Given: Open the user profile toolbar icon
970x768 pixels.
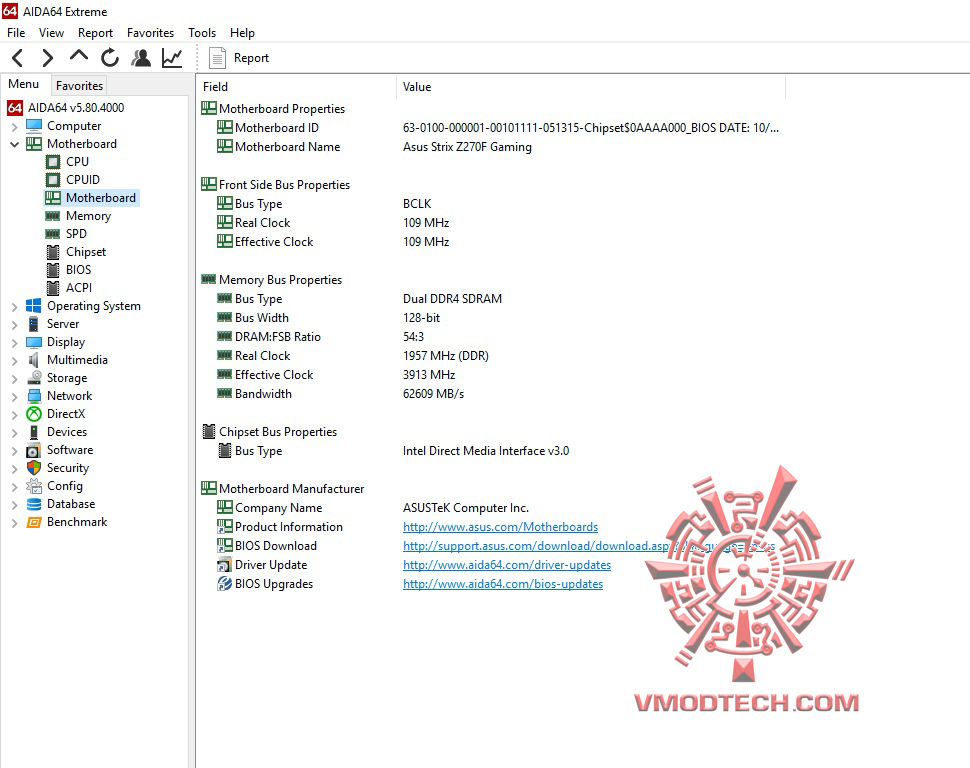Looking at the screenshot, I should click(x=141, y=58).
